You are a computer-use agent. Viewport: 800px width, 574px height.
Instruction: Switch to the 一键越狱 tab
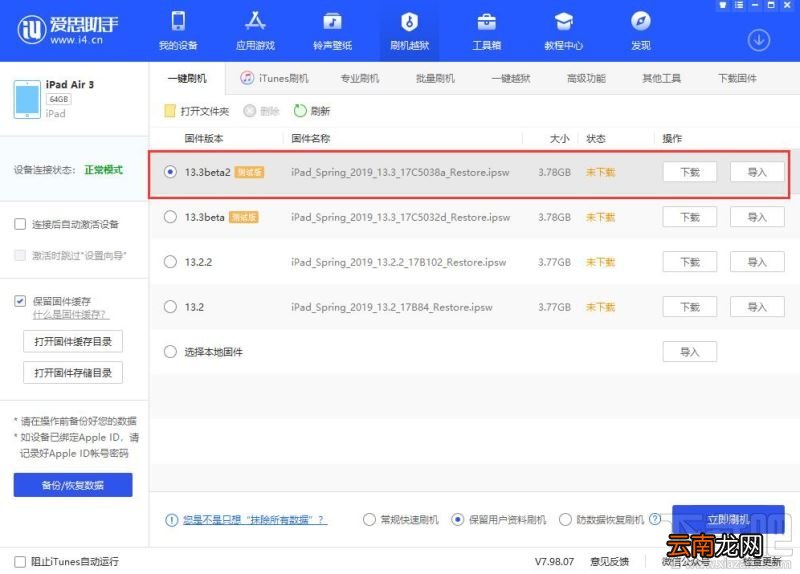tap(511, 78)
